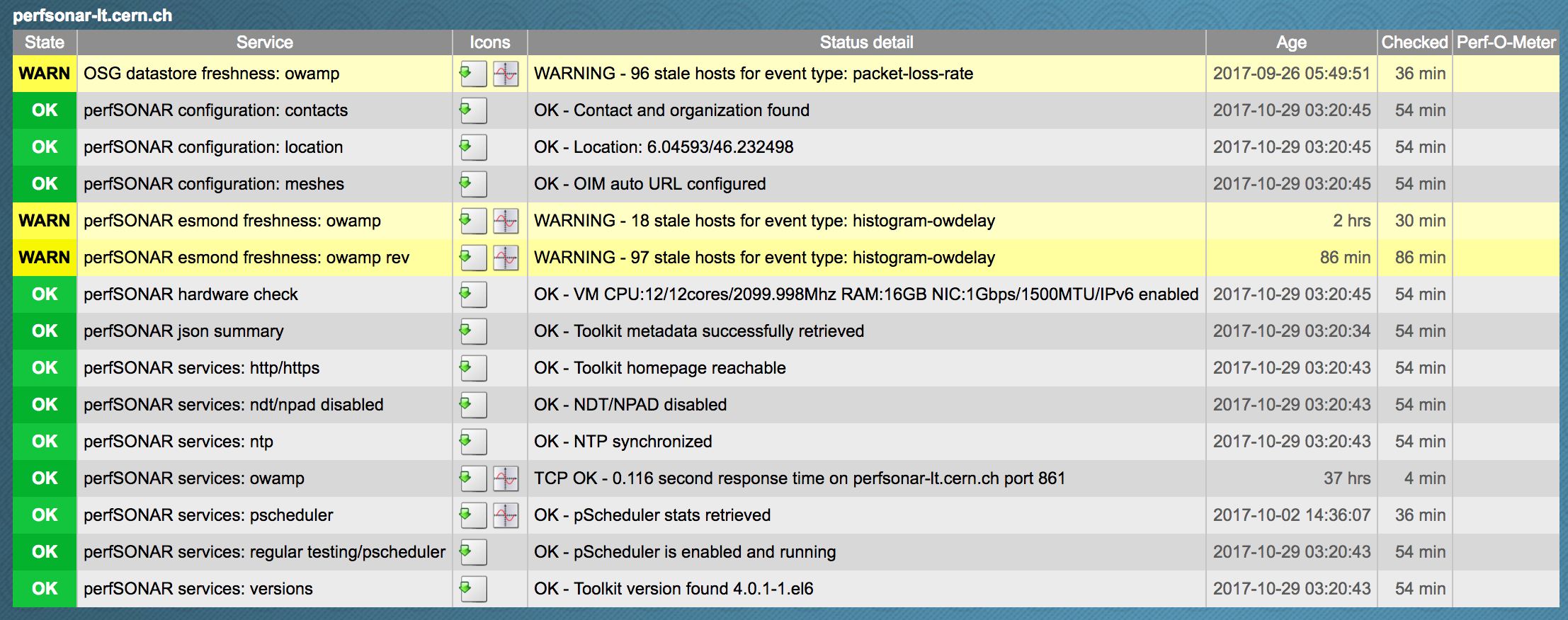Click action menu icon for perfSONAR configuration: contacts

[x=473, y=110]
